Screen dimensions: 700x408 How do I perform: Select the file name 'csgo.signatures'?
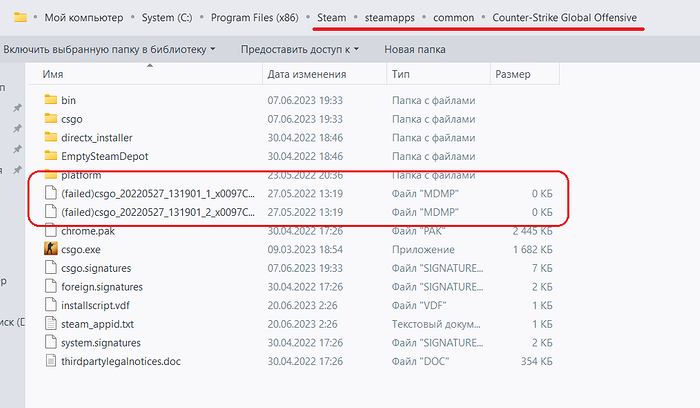pyautogui.click(x=96, y=268)
